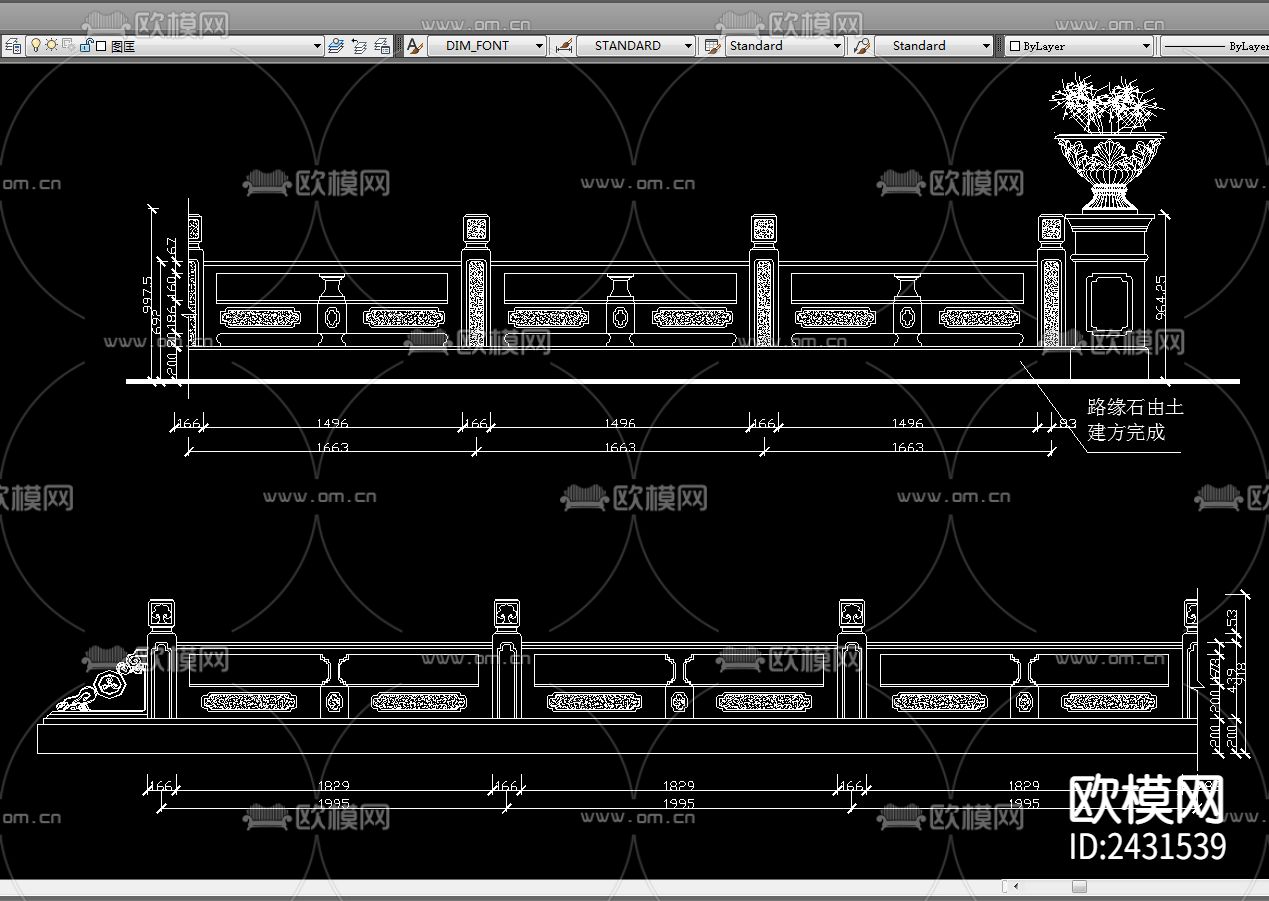The width and height of the screenshot is (1269, 901).
Task: Open the Table Style icon
Action: (712, 46)
